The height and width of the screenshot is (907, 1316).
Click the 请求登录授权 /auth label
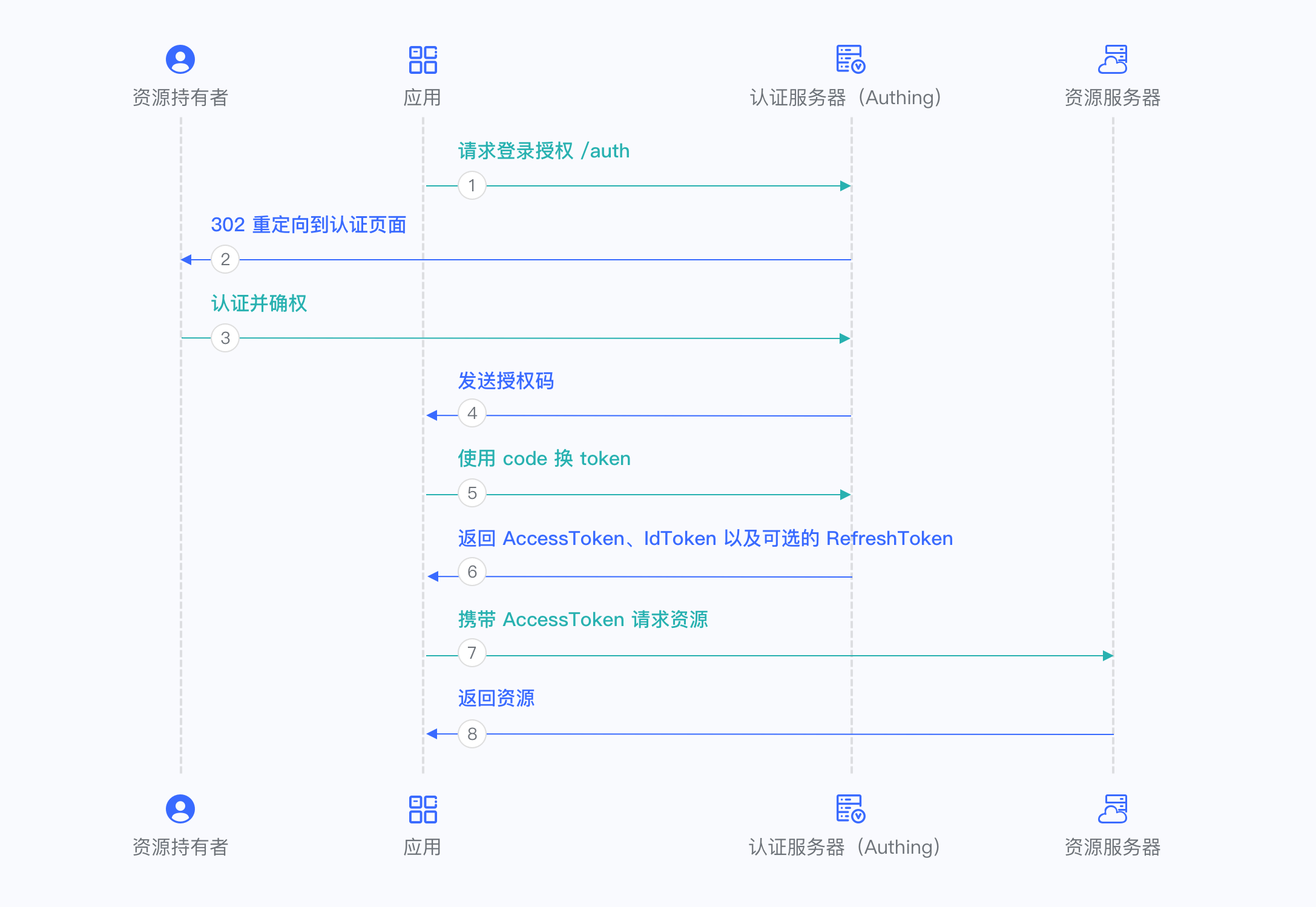(544, 151)
